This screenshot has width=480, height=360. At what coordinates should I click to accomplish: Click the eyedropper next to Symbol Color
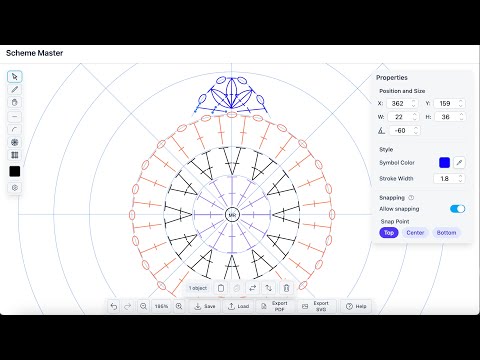click(459, 163)
